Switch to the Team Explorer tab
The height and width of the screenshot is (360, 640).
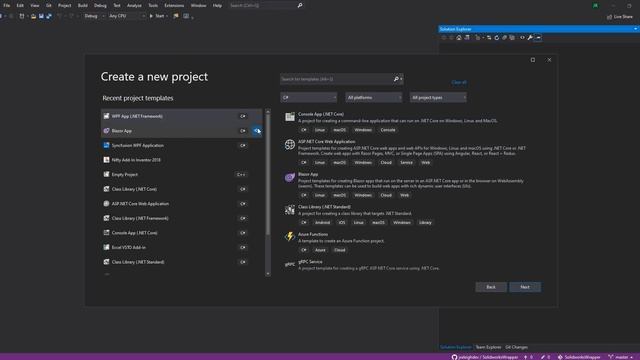tap(488, 347)
